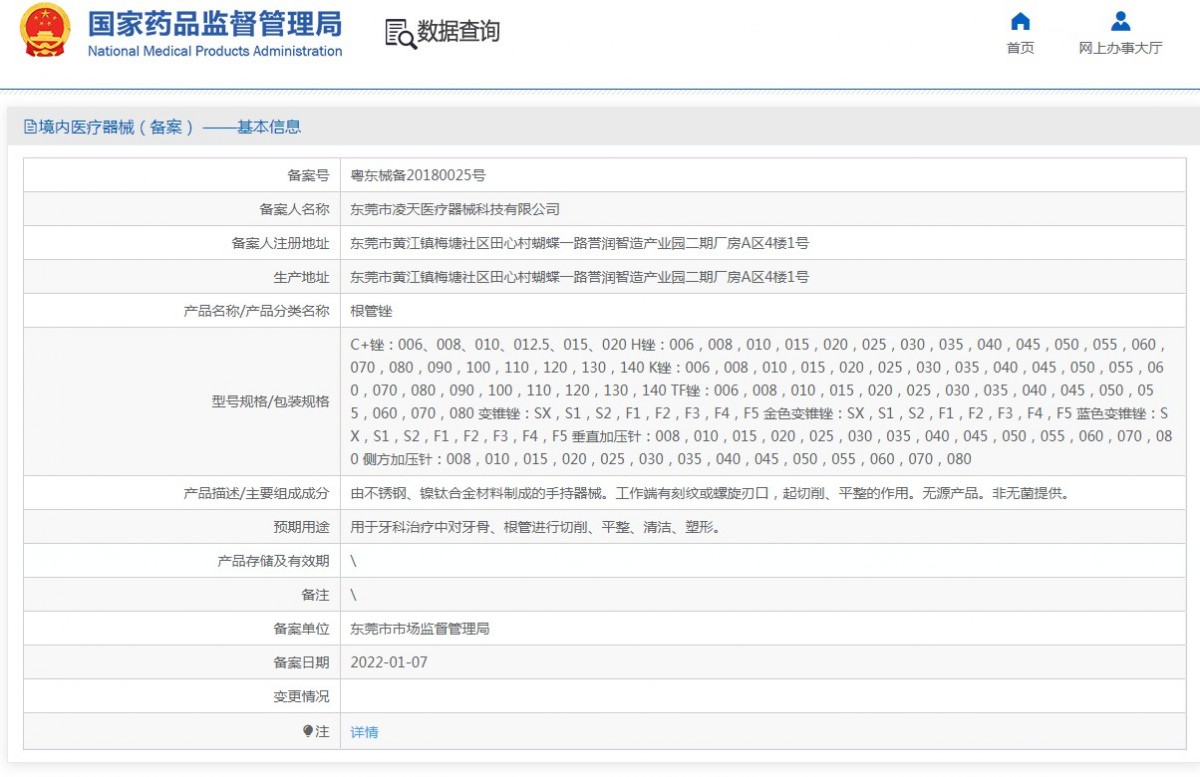The height and width of the screenshot is (777, 1200).
Task: Select the 备案号 label cell
Action: click(308, 175)
